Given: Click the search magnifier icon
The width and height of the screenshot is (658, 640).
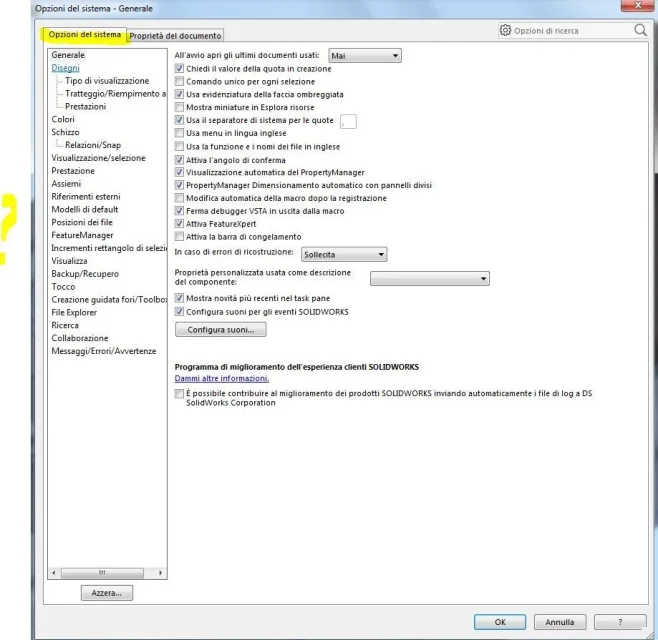Looking at the screenshot, I should tap(640, 30).
